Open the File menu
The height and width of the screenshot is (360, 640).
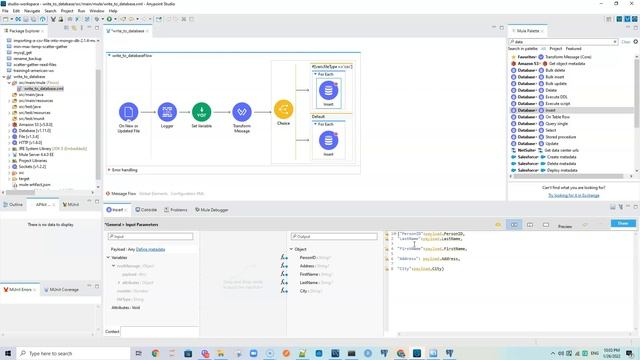tap(5, 11)
